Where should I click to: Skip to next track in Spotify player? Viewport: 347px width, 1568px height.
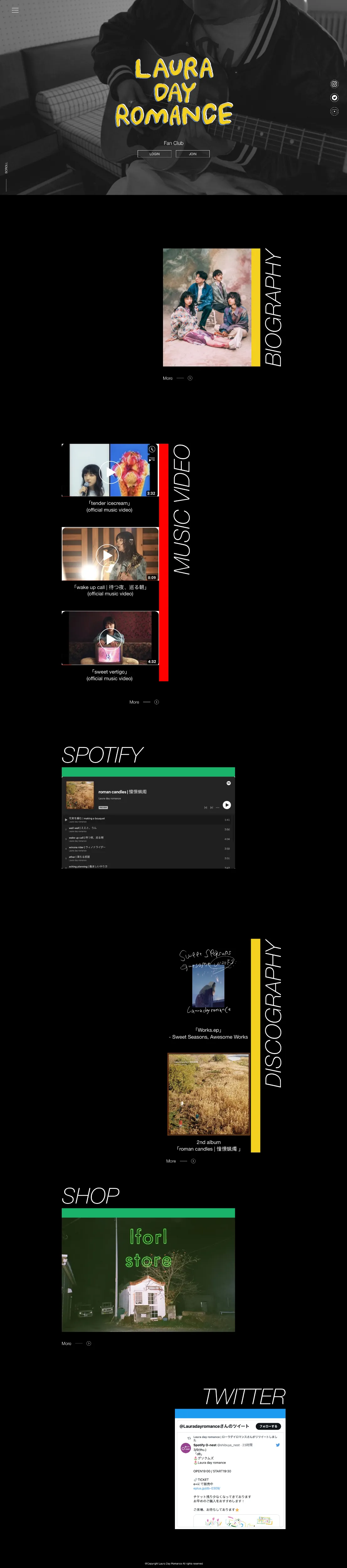click(211, 808)
